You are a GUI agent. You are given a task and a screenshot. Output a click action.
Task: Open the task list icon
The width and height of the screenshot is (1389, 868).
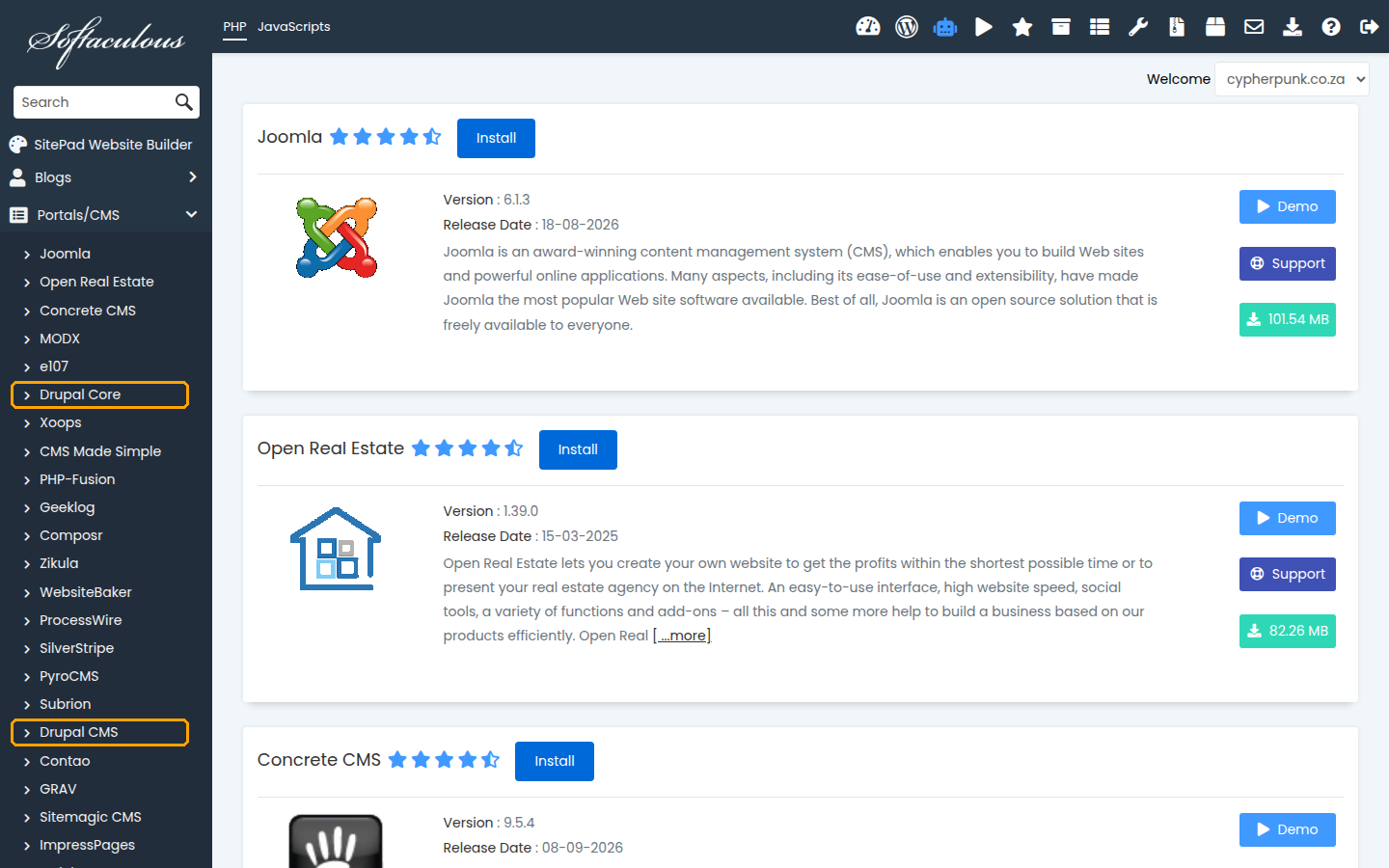pyautogui.click(x=1100, y=27)
